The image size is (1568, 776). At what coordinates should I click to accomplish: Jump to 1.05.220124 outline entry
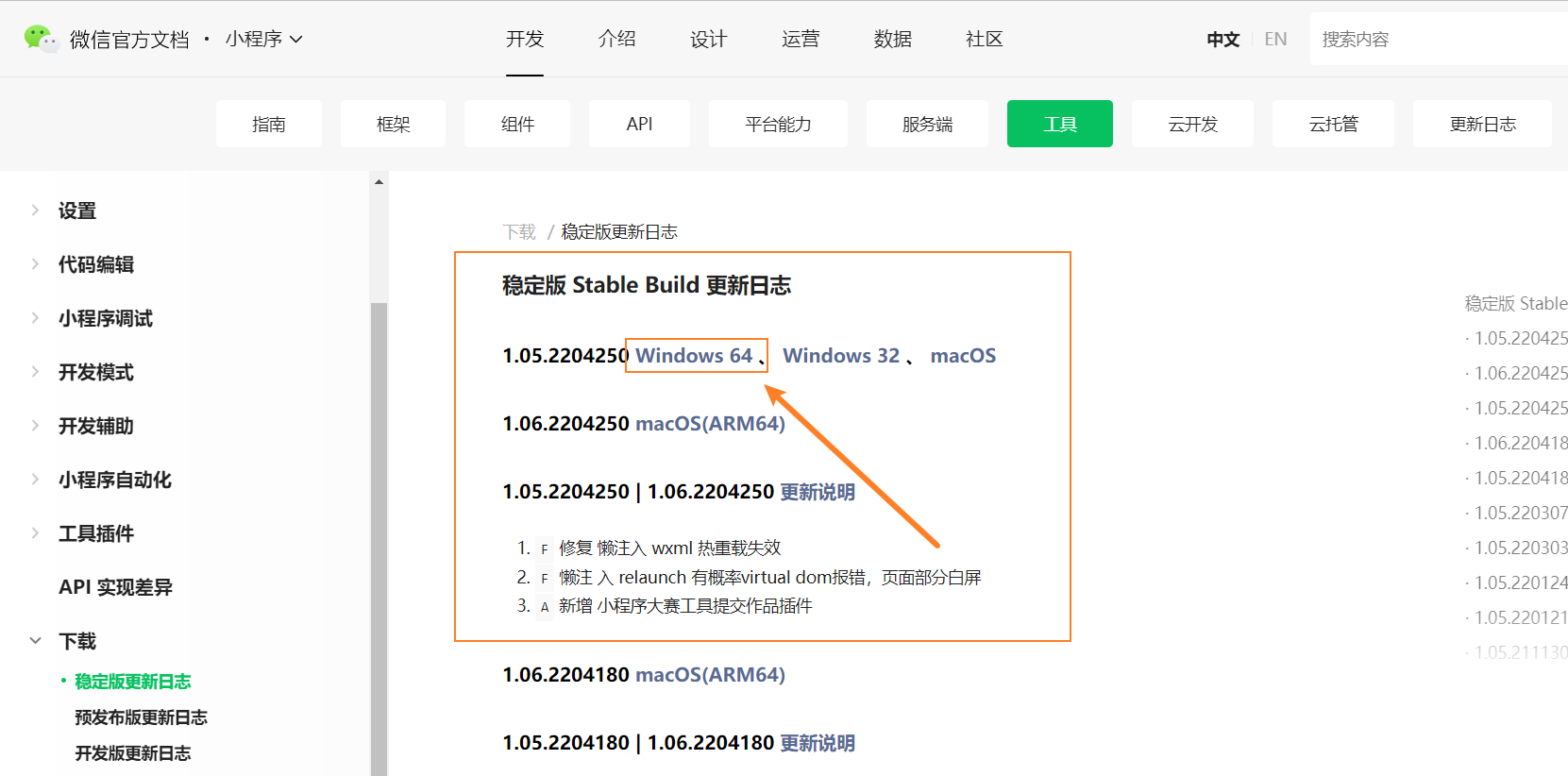coord(1521,582)
